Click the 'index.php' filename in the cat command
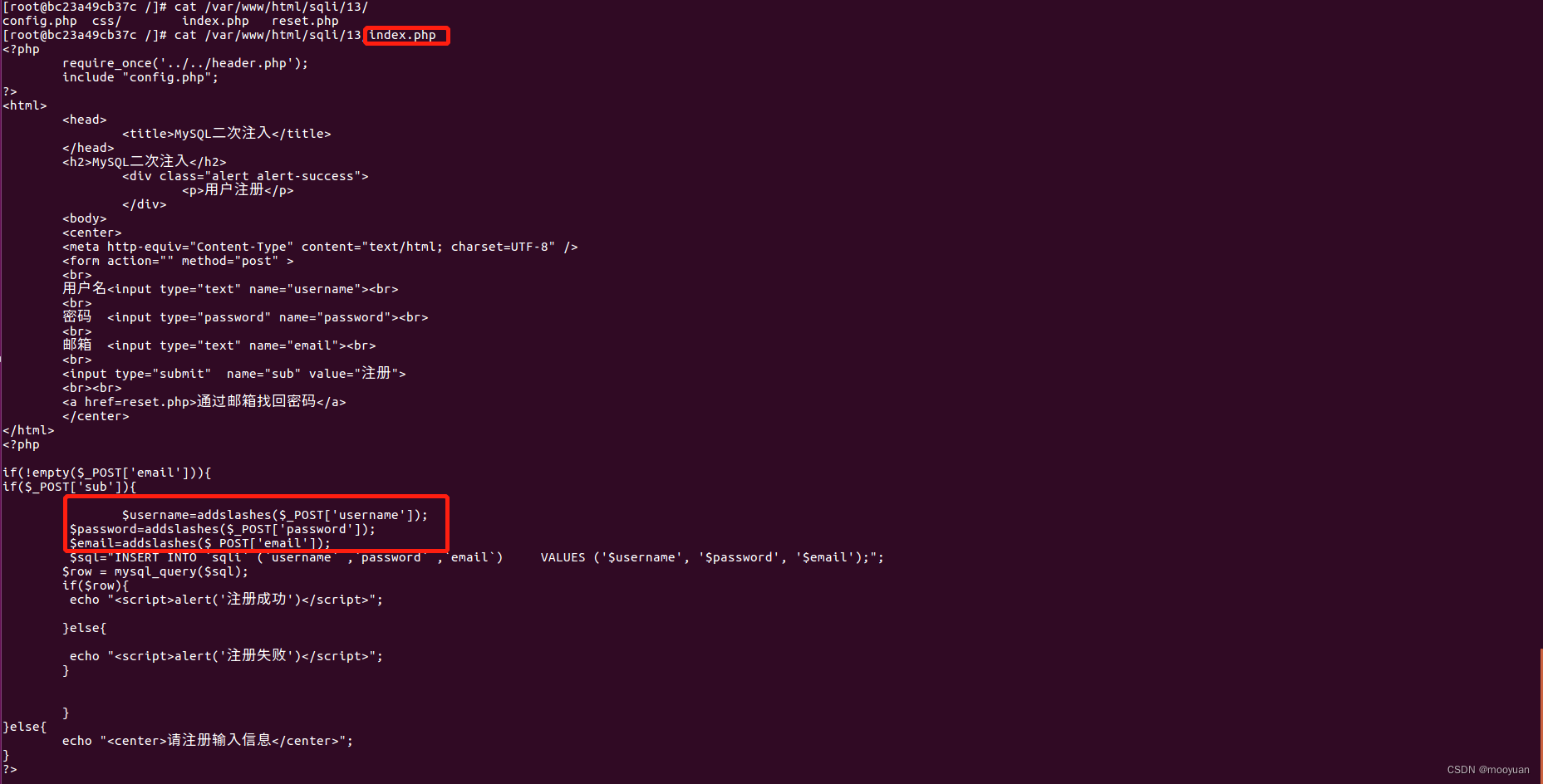This screenshot has height=784, width=1543. (x=402, y=35)
